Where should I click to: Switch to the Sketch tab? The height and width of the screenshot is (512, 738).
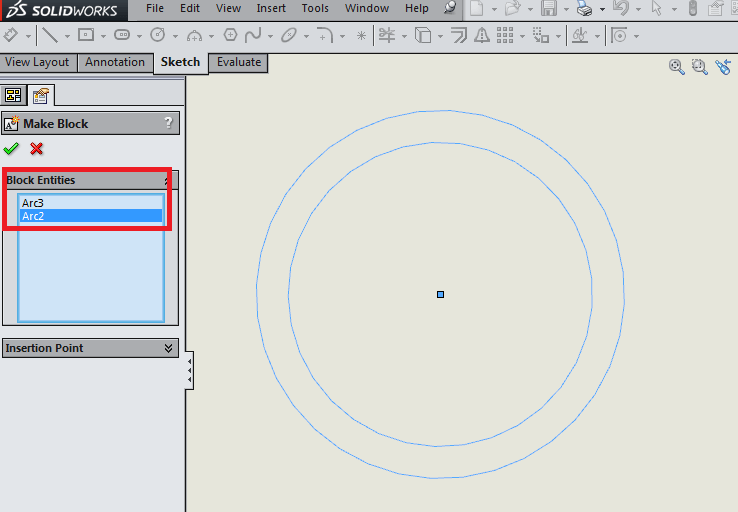180,63
